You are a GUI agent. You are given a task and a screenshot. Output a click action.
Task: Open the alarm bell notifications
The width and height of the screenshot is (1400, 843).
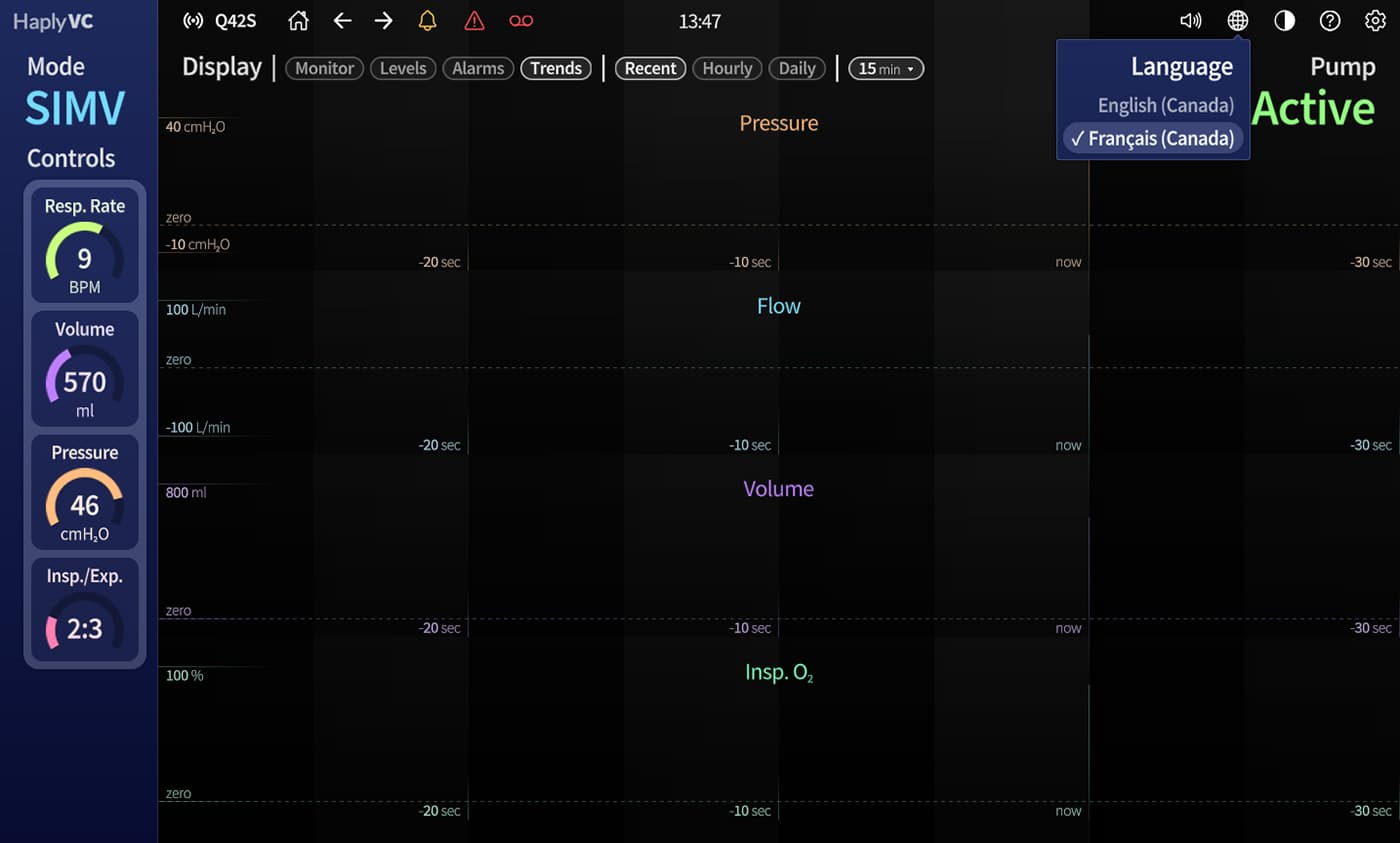427,20
